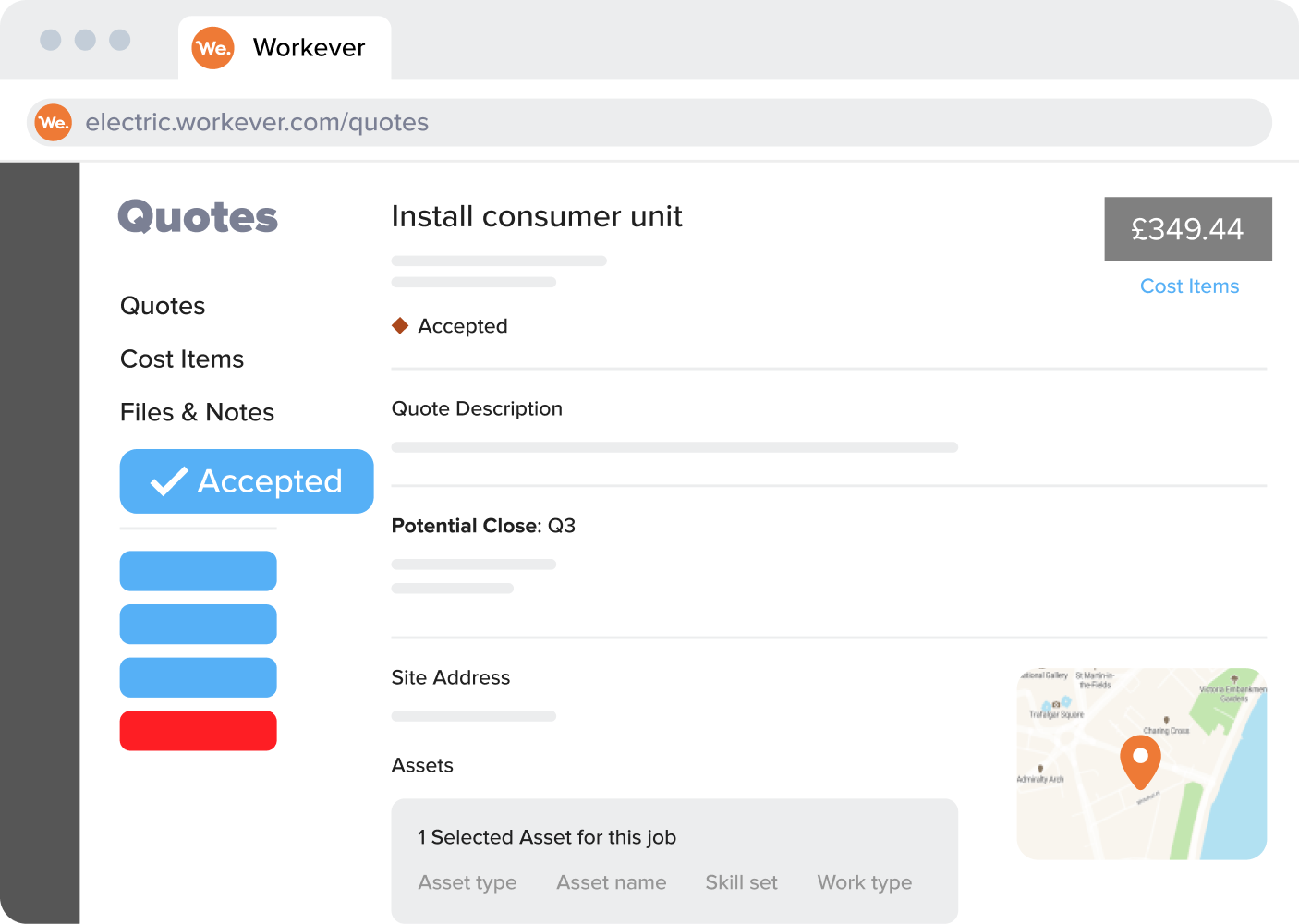
Task: Select Quotes in the sidebar navigation
Action: click(x=163, y=305)
